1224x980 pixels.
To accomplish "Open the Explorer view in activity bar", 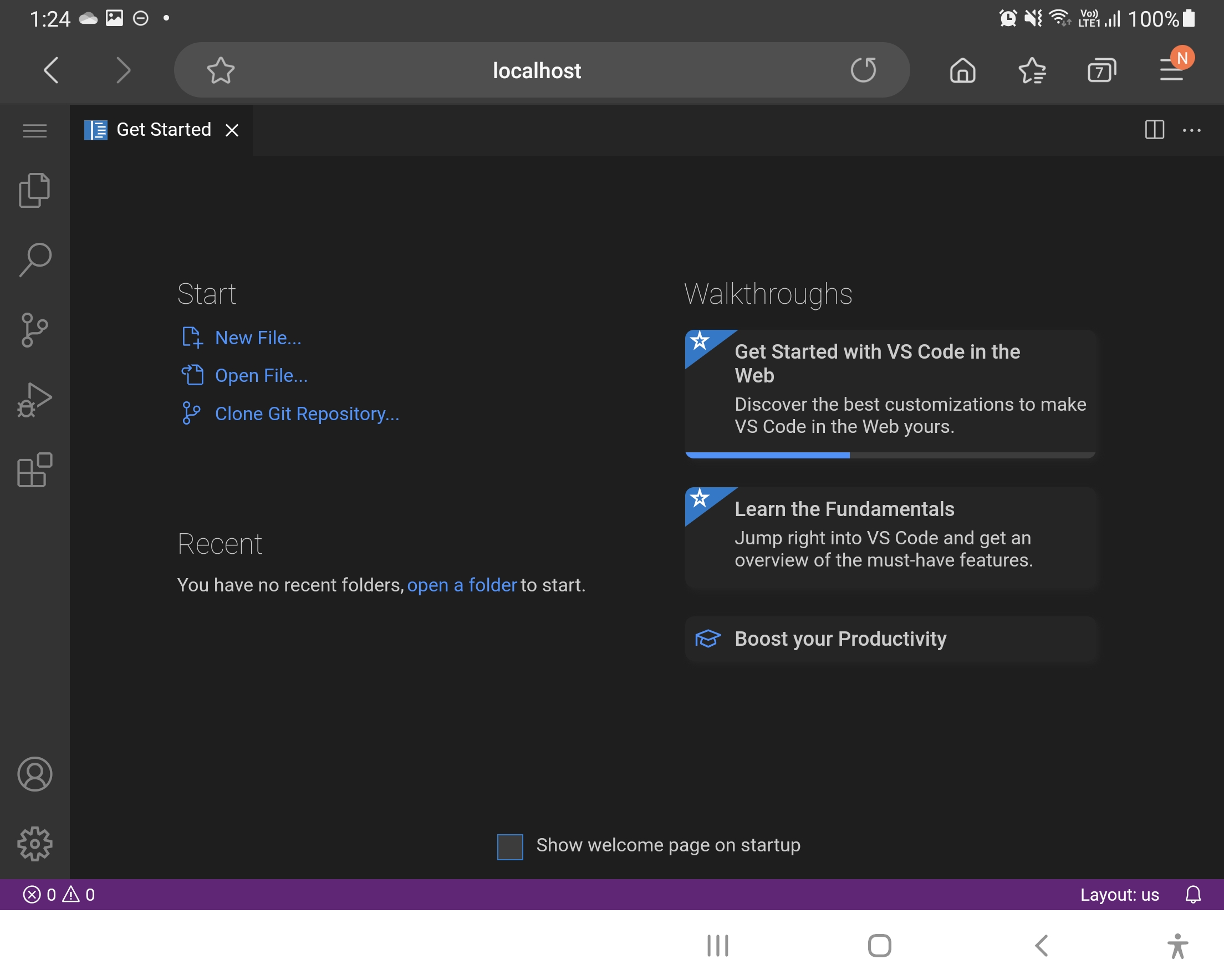I will click(34, 191).
